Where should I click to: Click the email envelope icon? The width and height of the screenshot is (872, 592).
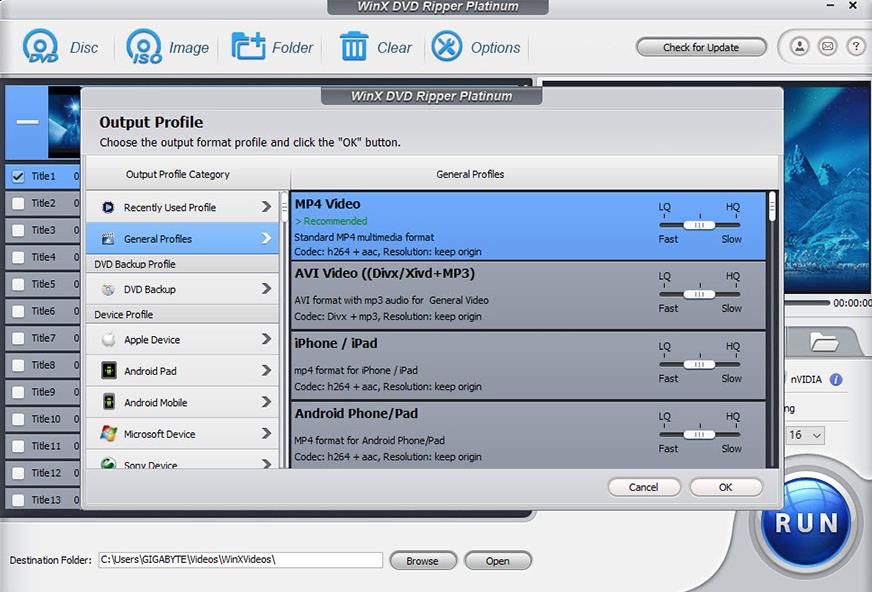point(828,47)
